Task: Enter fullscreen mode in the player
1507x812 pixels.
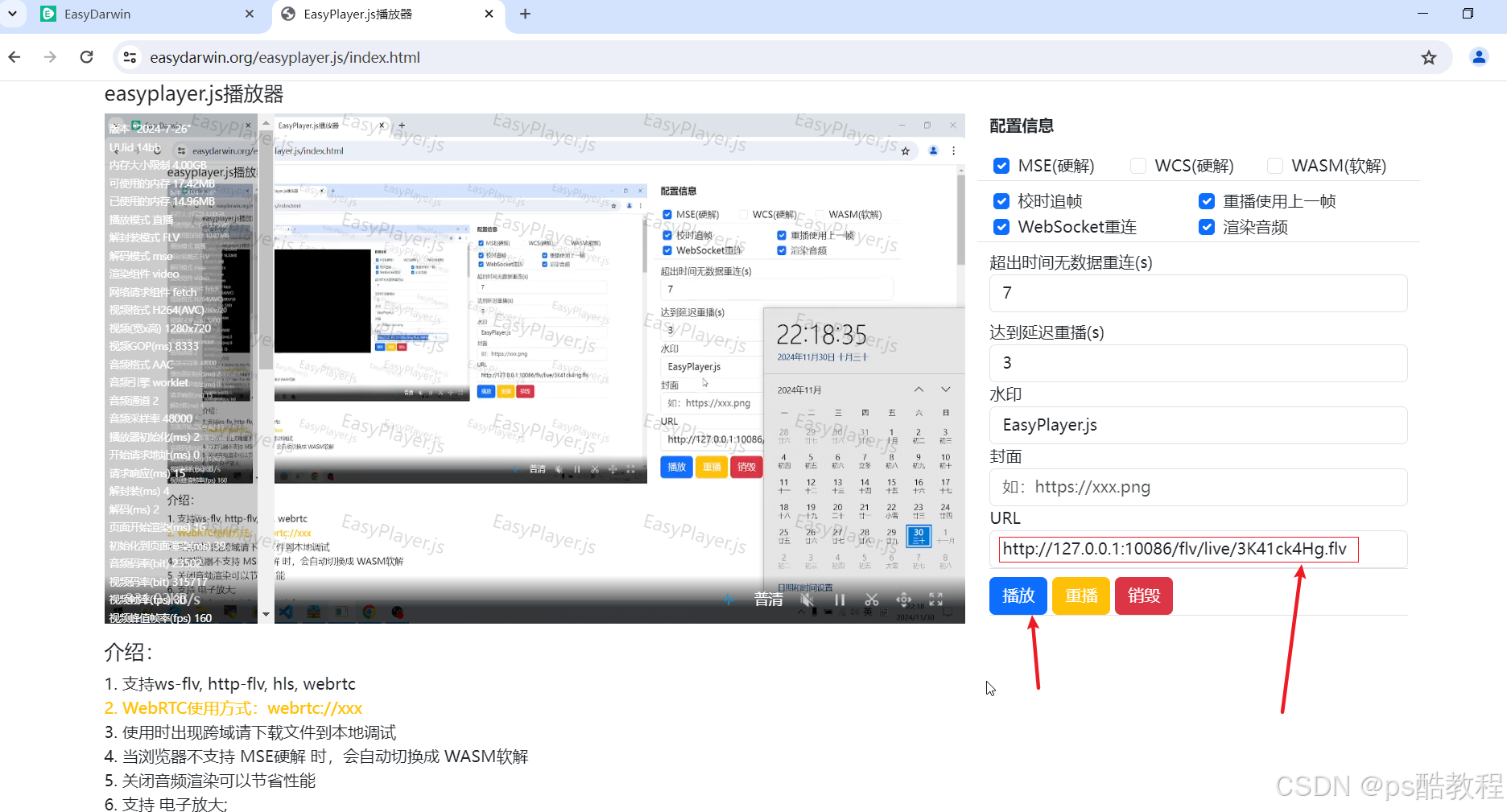Action: 936,600
